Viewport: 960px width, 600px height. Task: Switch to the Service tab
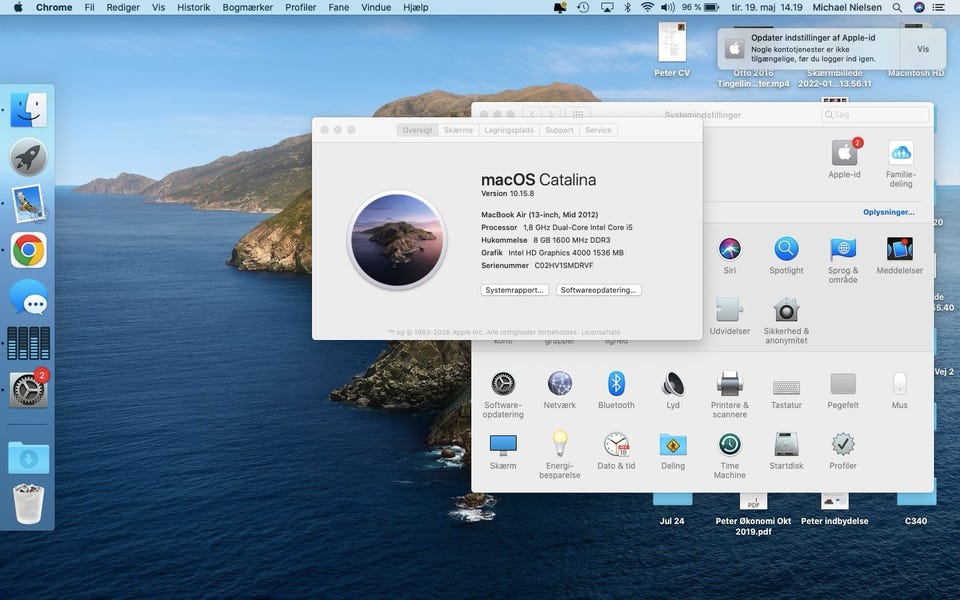(x=598, y=130)
